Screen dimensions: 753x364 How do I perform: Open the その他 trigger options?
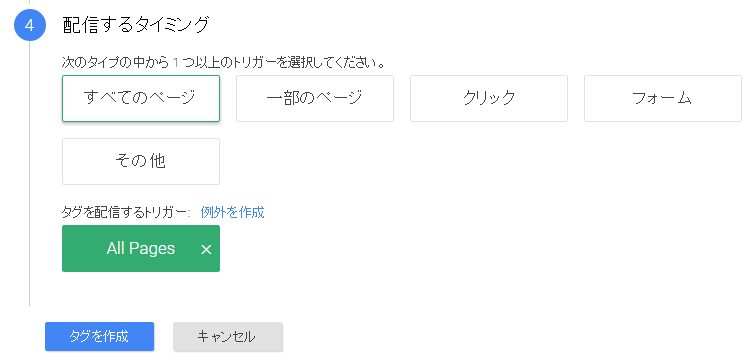(141, 161)
